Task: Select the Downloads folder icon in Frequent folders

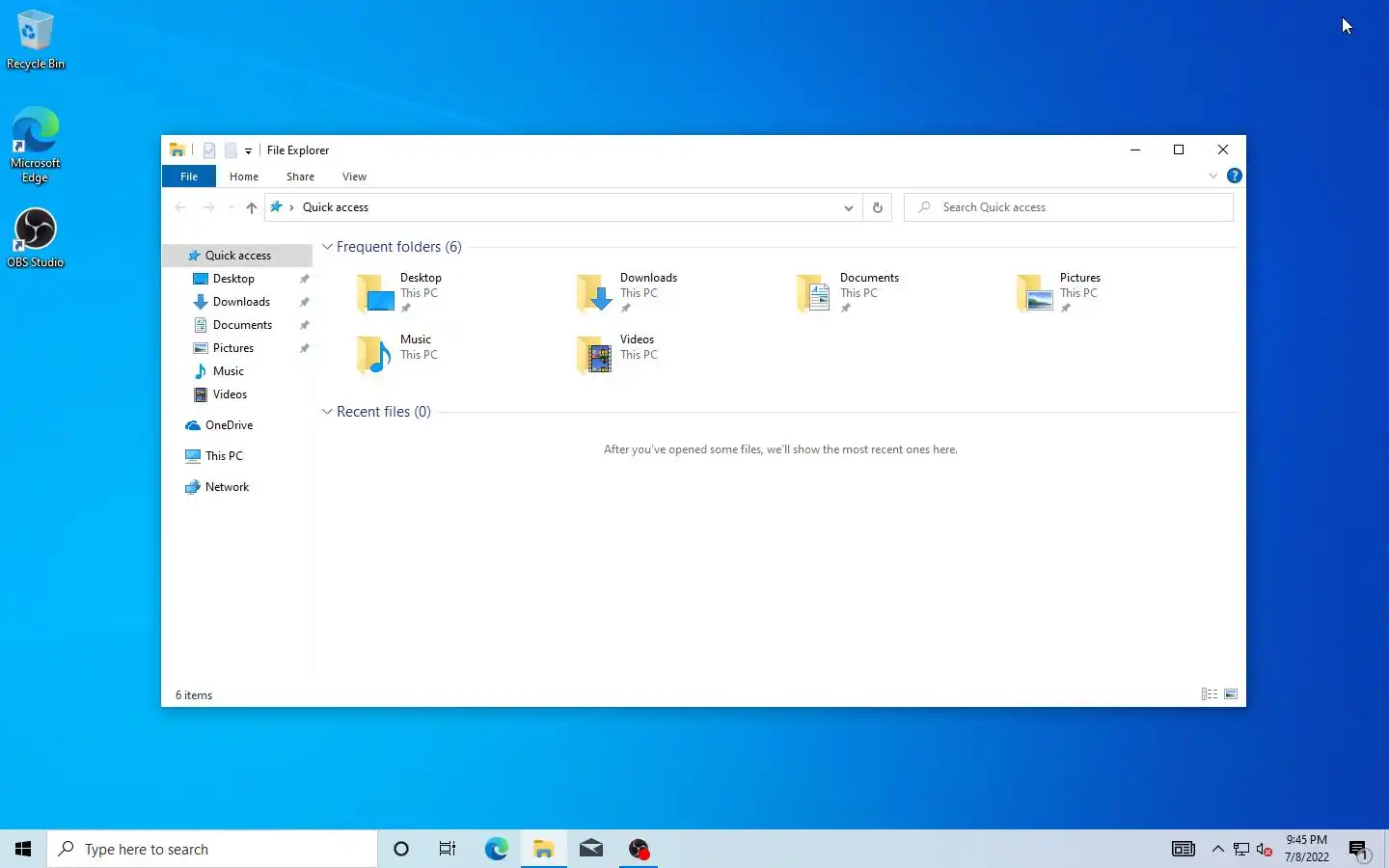Action: (x=595, y=292)
